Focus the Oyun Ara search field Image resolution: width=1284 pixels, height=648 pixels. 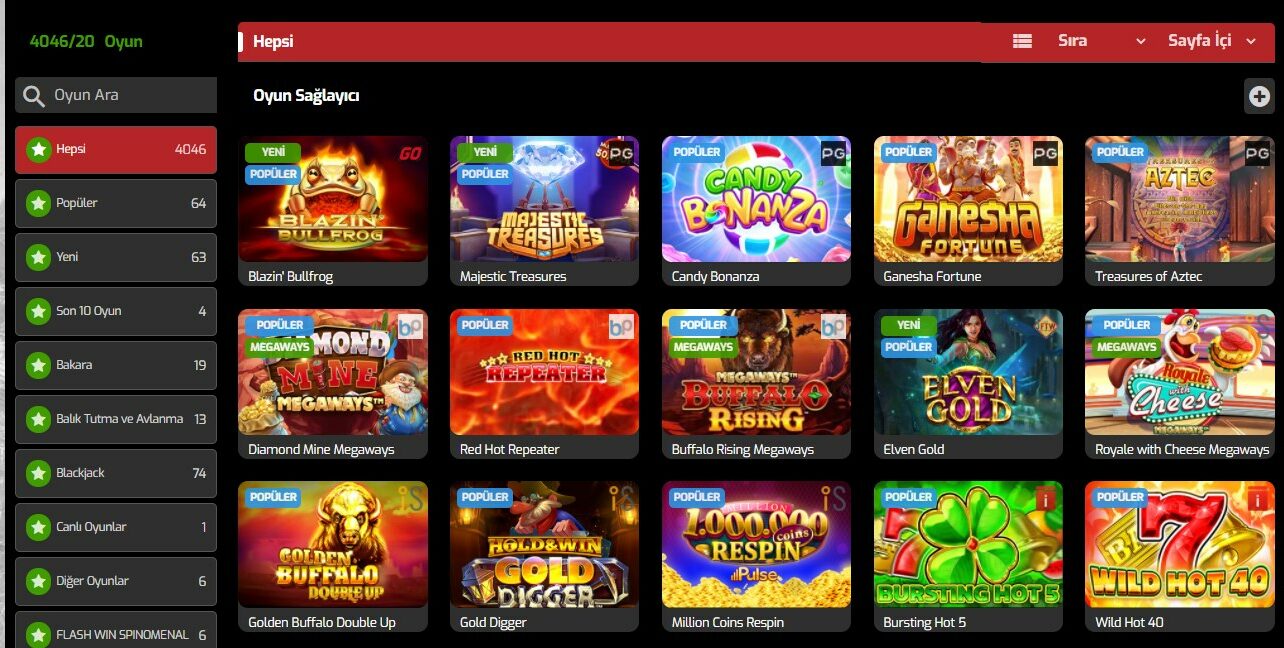tap(116, 95)
